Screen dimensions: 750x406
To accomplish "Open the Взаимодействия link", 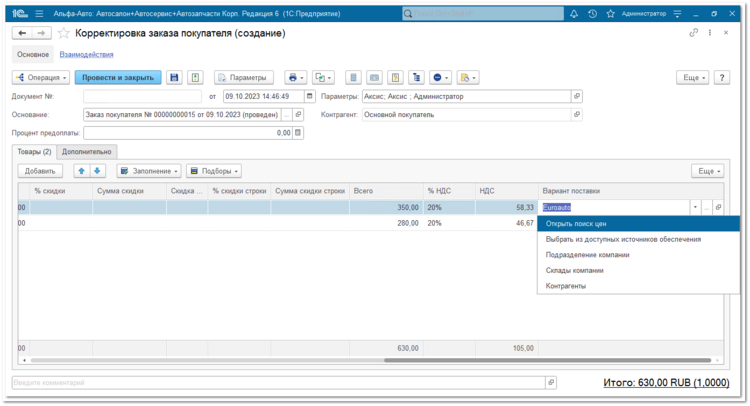I will coord(87,55).
